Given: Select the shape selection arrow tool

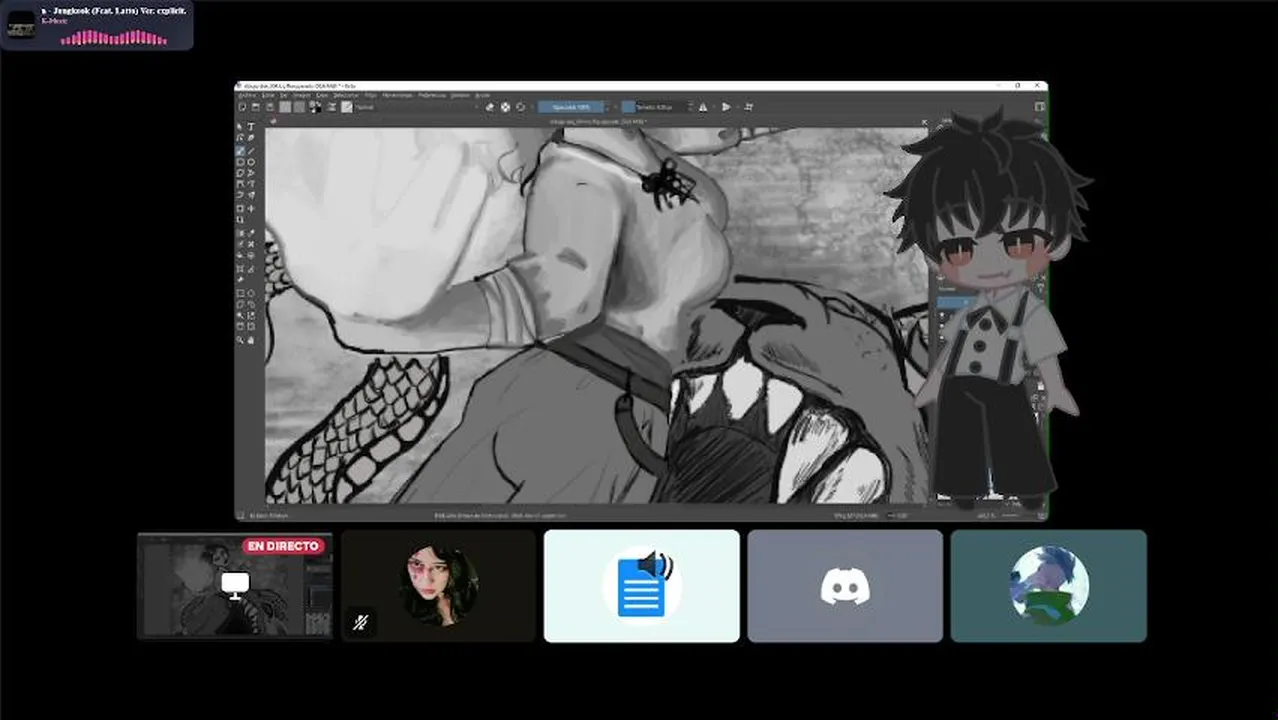Looking at the screenshot, I should click(240, 127).
